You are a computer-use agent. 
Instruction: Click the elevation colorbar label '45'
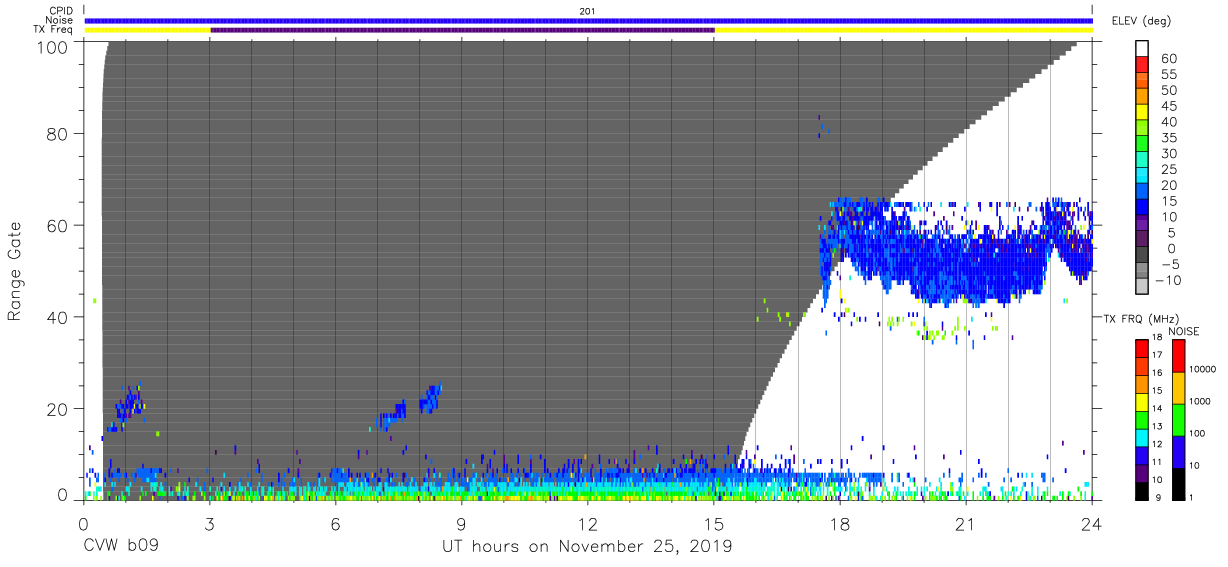1168,106
